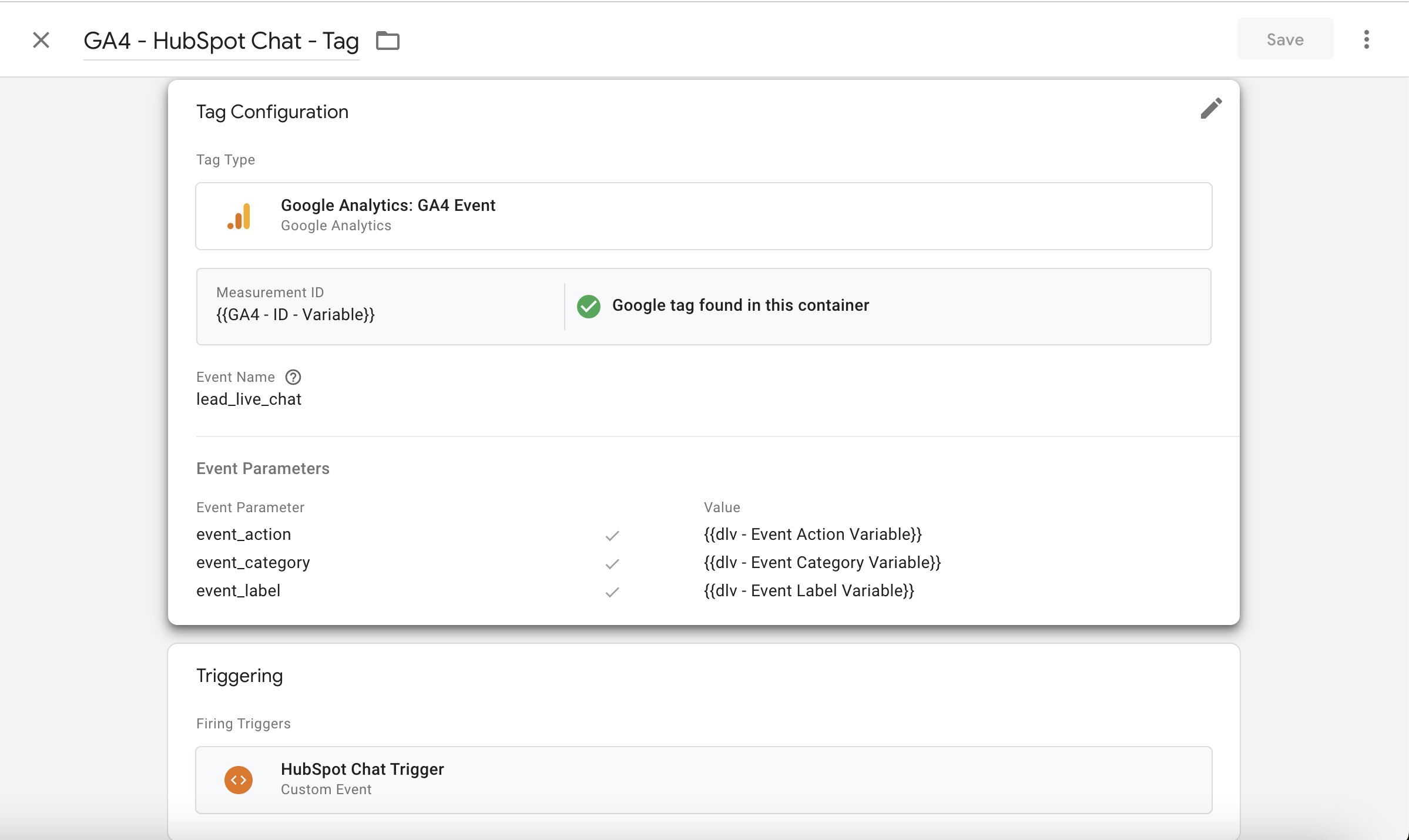Click the Tag Configuration heading

pos(273,112)
